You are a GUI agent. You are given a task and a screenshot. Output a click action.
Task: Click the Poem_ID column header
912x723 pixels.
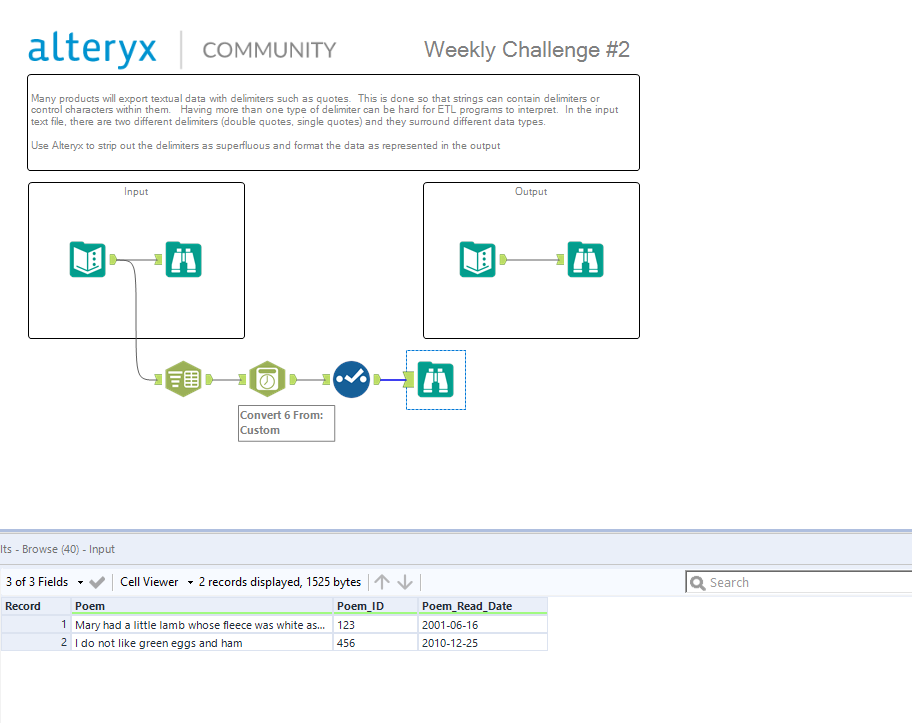coord(375,606)
